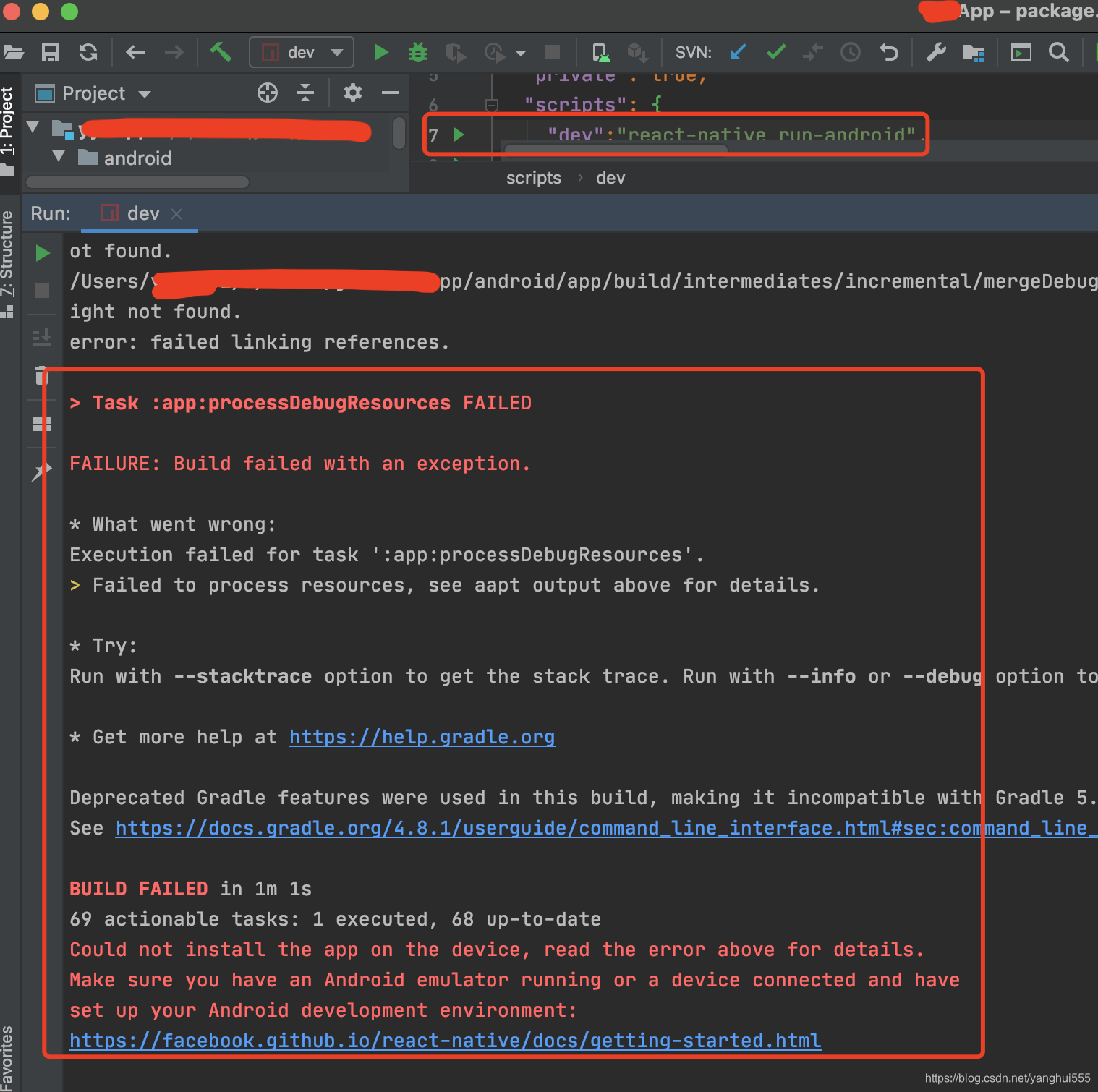Collapse the project root tree node

click(33, 127)
